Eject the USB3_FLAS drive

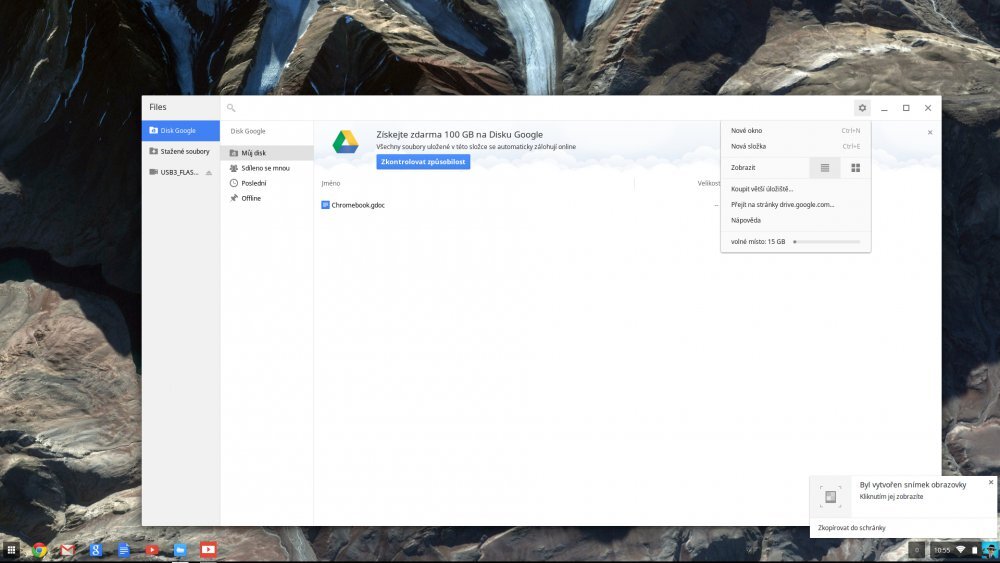(x=209, y=172)
